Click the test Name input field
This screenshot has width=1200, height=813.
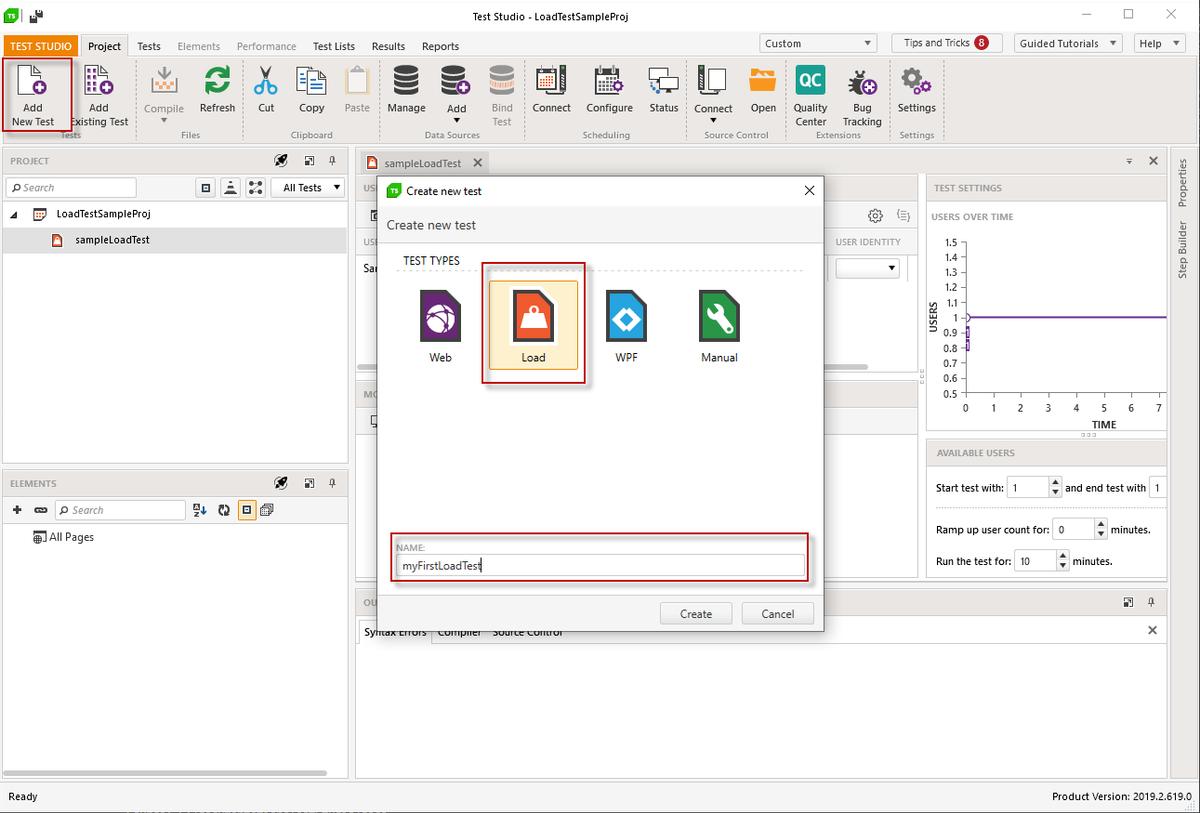coord(600,566)
